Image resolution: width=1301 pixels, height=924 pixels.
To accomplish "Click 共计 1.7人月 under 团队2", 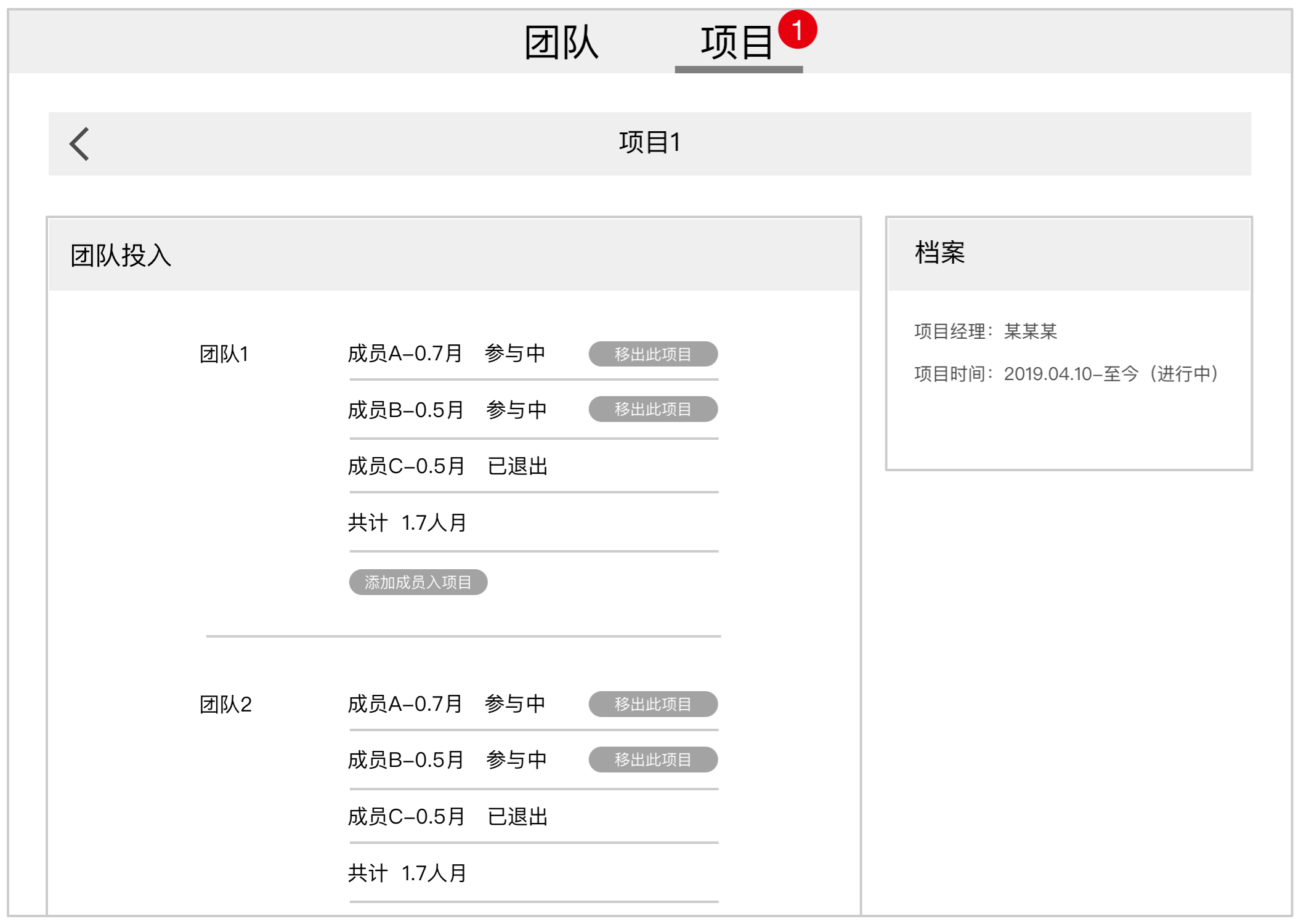I will [407, 873].
